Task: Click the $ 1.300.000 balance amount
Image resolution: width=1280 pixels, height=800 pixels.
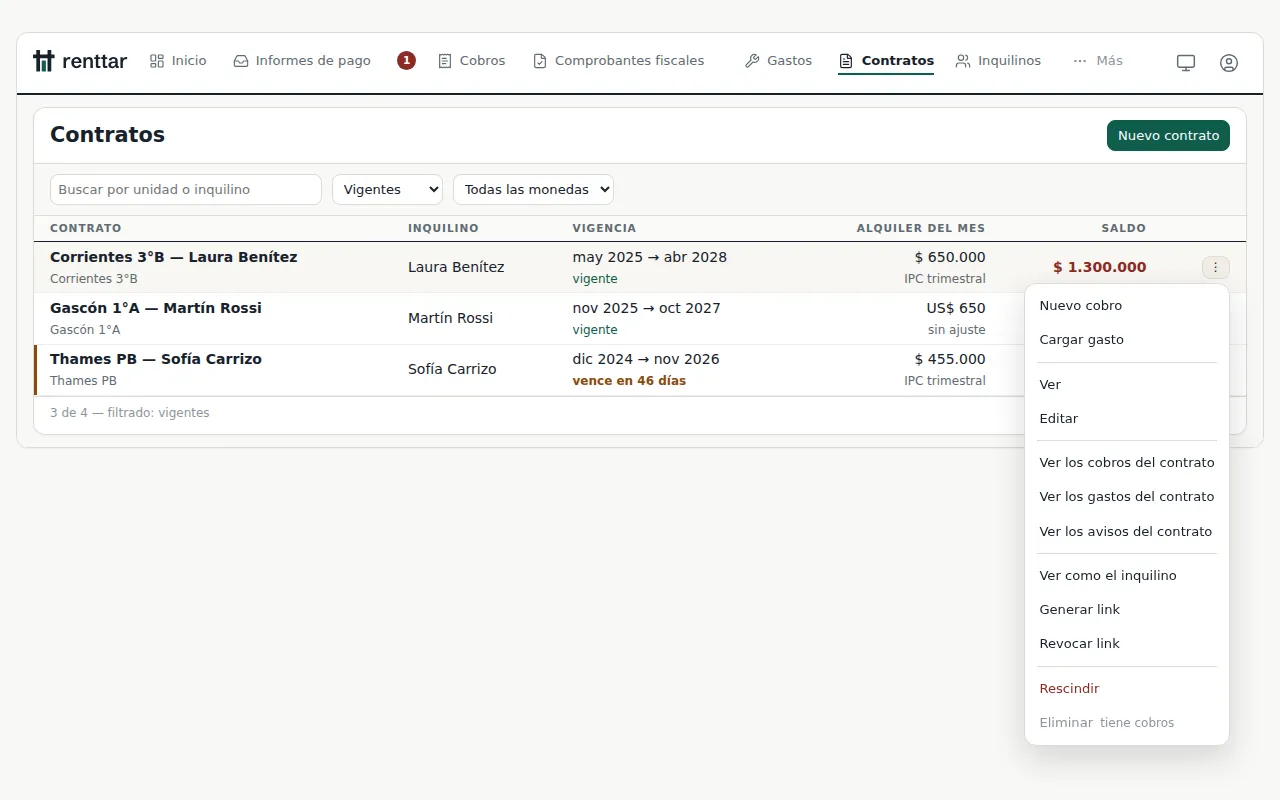Action: [x=1100, y=267]
